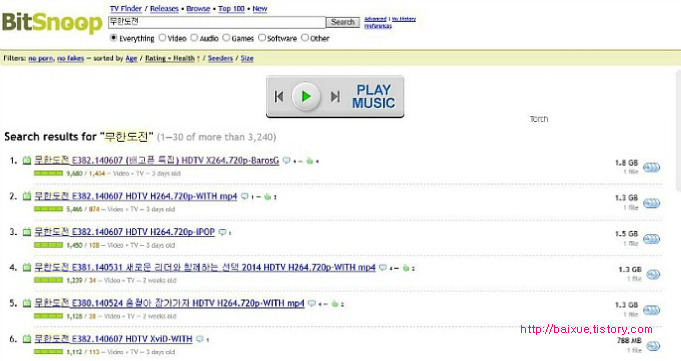Click health bar of result 1

49,173
